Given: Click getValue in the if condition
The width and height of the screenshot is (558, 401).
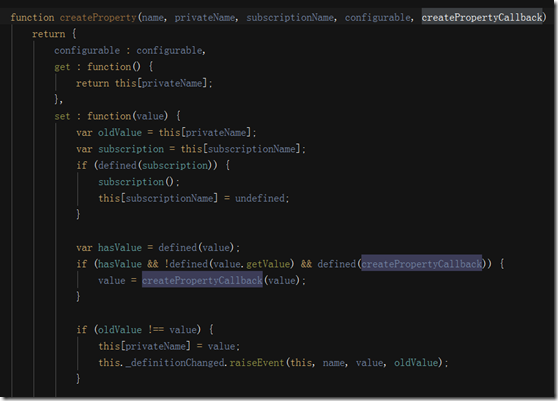Looking at the screenshot, I should point(268,264).
